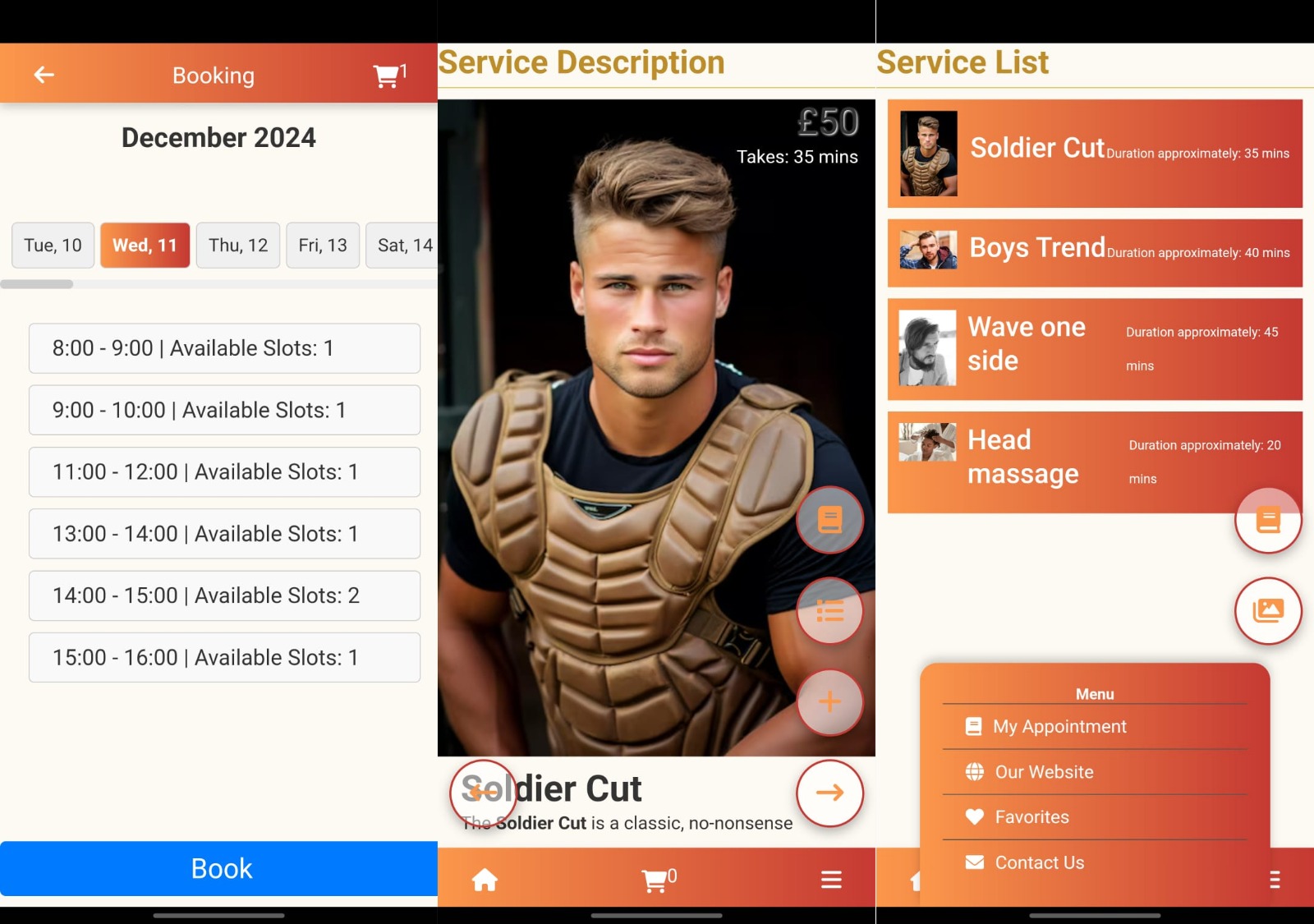Tap the plus floating button
The height and width of the screenshot is (924, 1314).
click(x=829, y=702)
